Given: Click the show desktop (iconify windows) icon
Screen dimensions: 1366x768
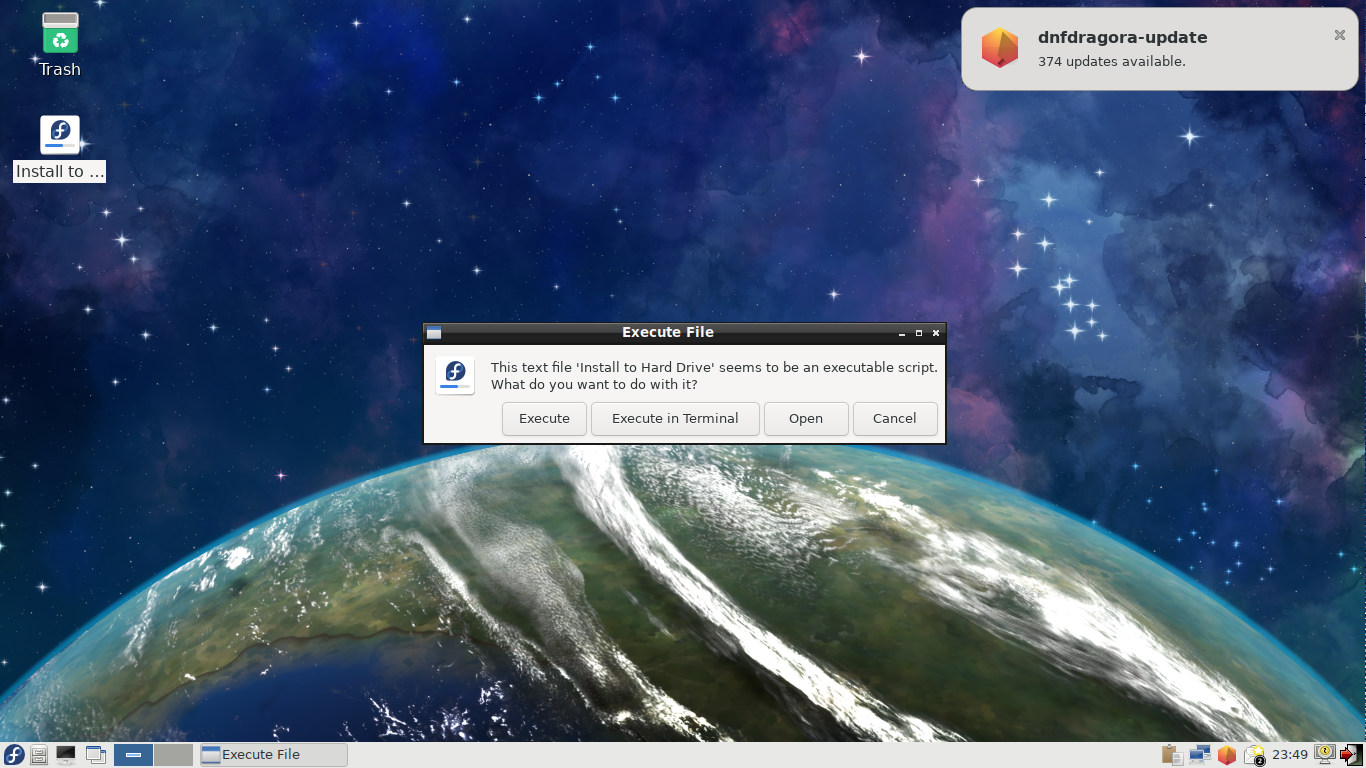Looking at the screenshot, I should pos(96,755).
